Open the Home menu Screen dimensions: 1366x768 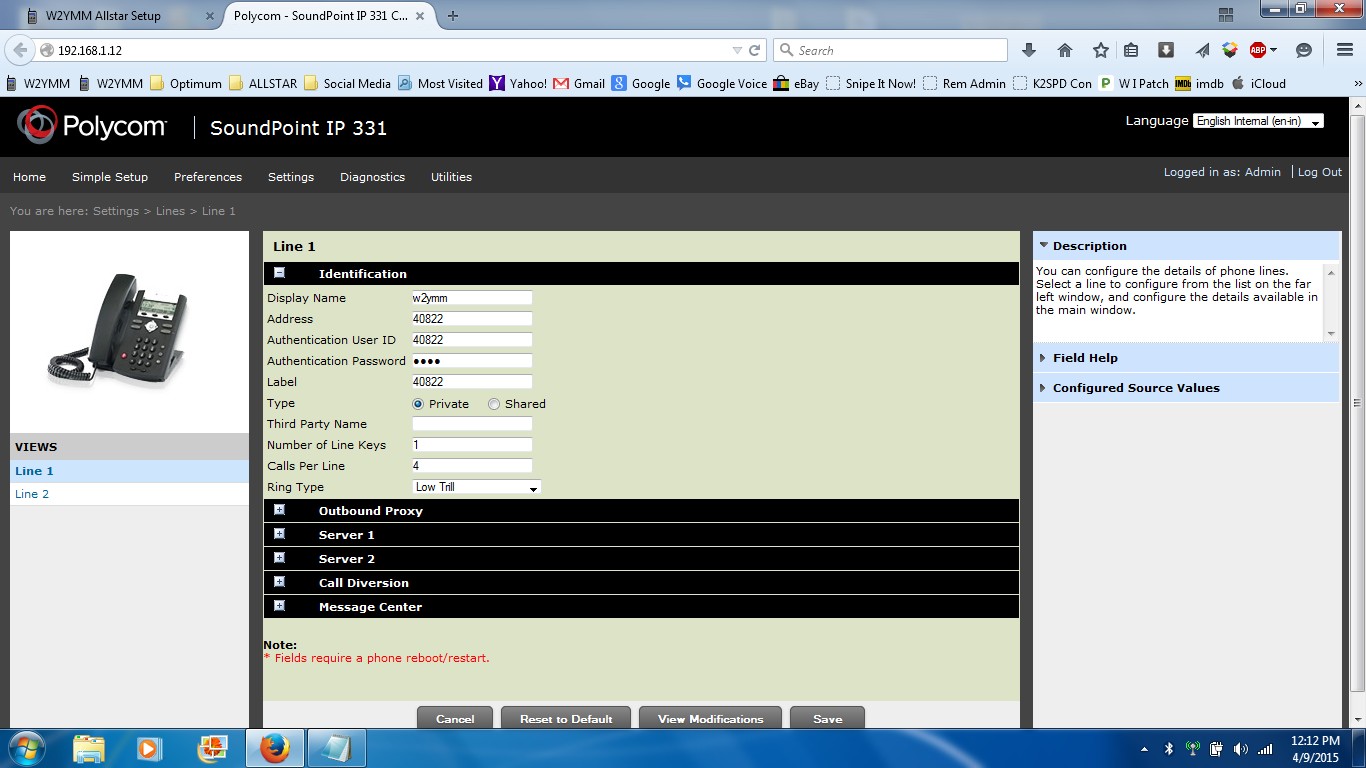[29, 177]
